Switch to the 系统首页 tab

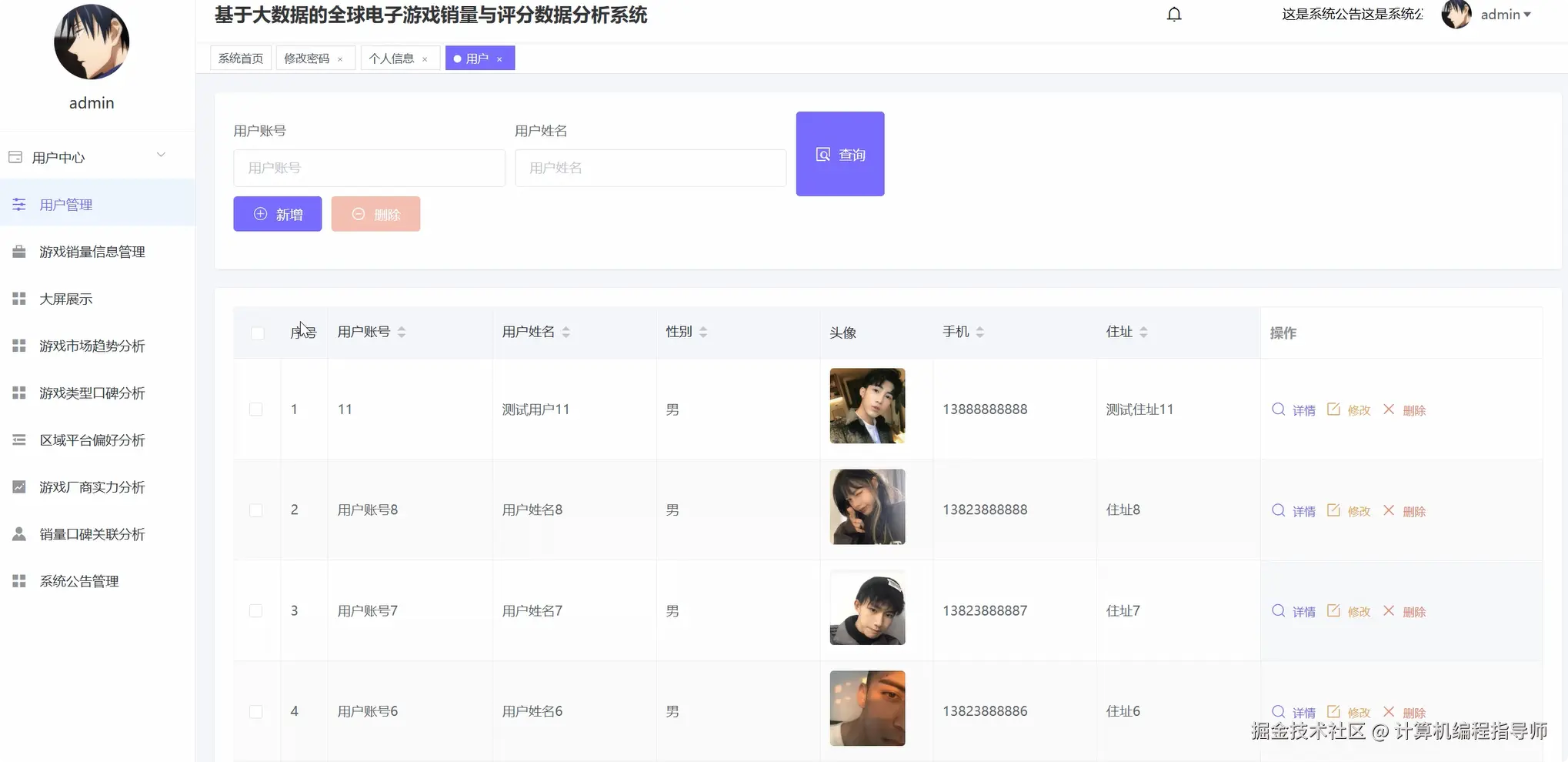click(239, 57)
